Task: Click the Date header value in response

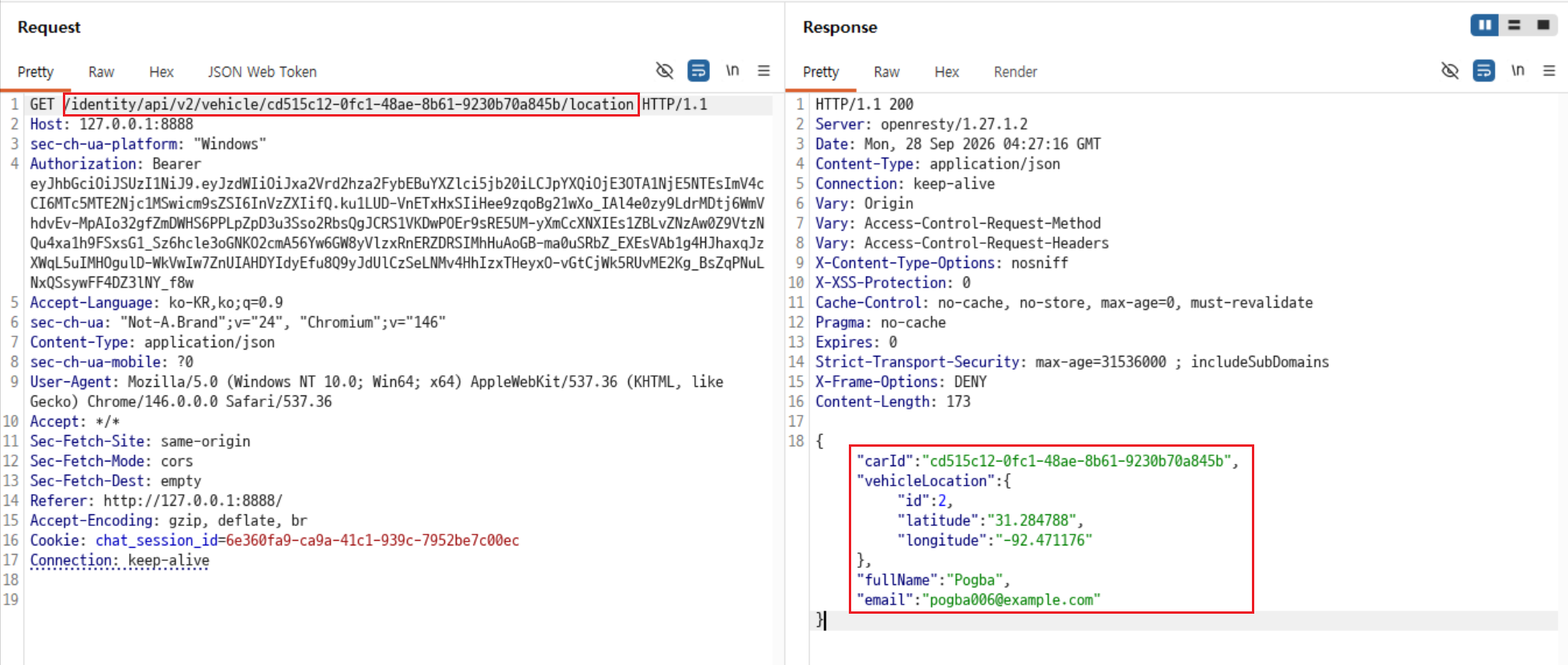Action: 982,144
